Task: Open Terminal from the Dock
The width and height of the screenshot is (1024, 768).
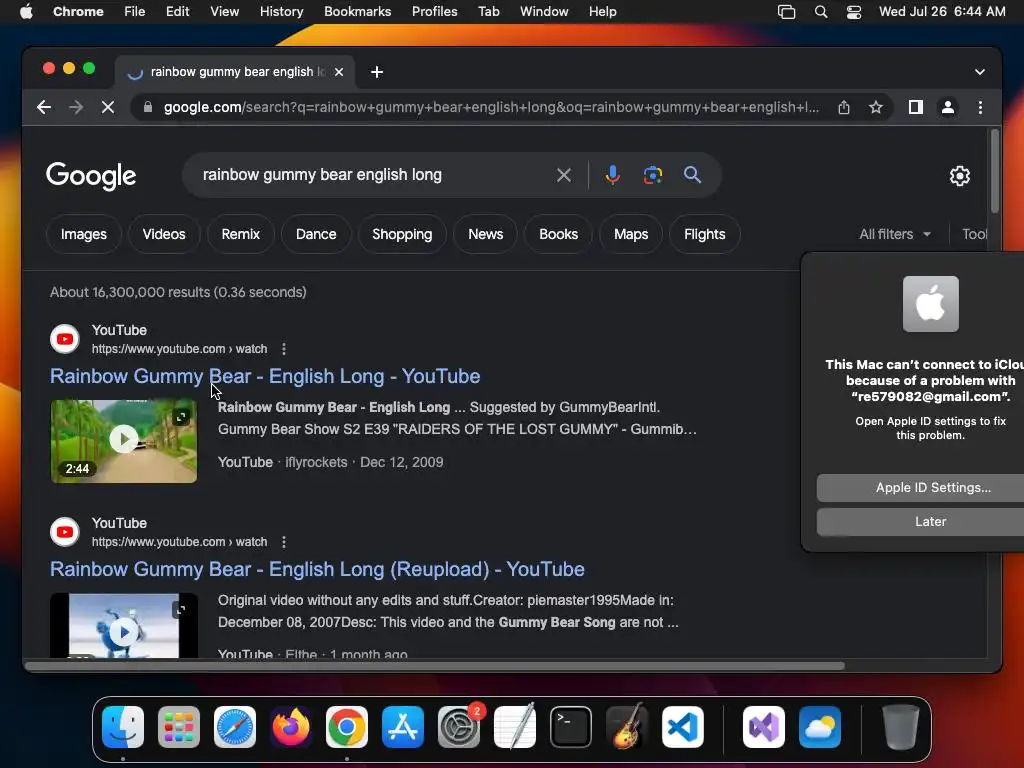Action: coord(571,727)
